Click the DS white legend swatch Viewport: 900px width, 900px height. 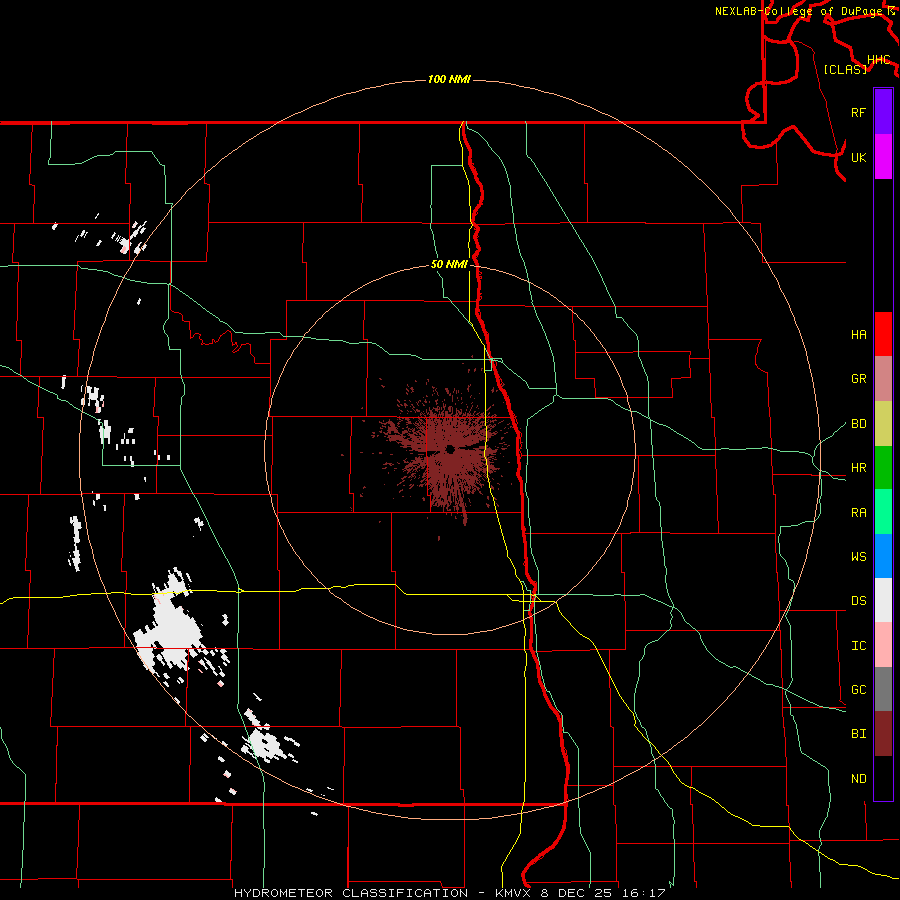coord(883,600)
